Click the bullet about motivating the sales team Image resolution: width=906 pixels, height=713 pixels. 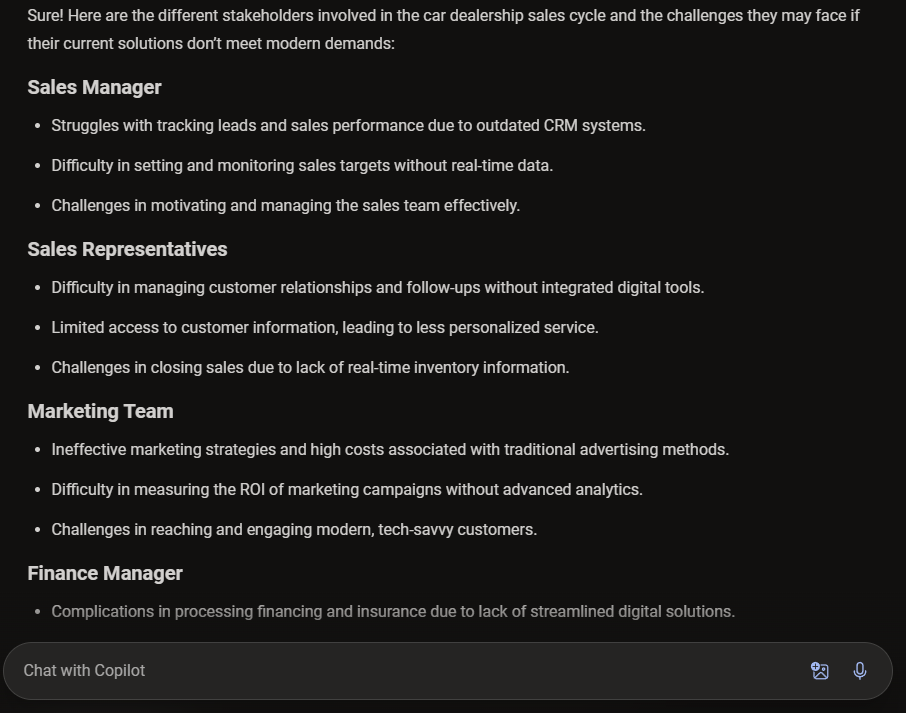[x=285, y=205]
